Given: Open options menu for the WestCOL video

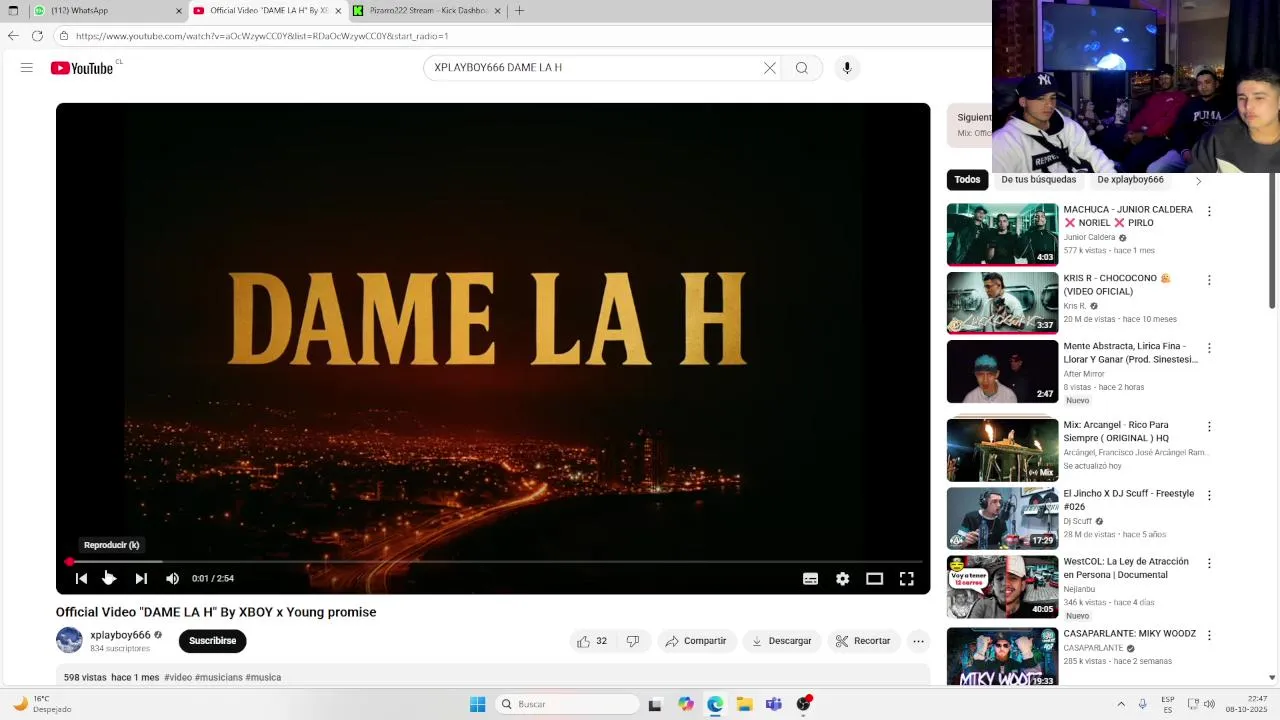Looking at the screenshot, I should click(1209, 563).
